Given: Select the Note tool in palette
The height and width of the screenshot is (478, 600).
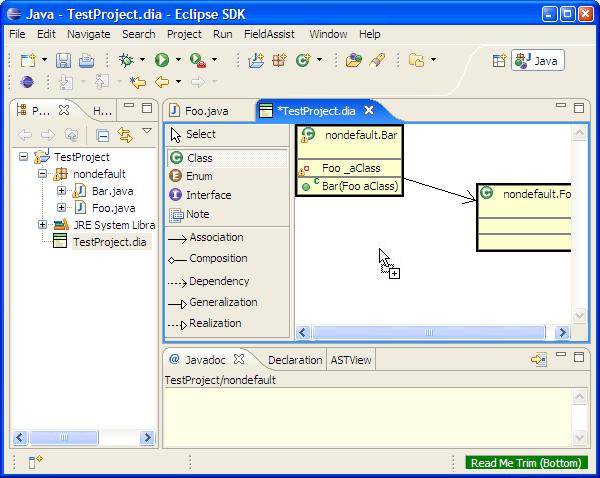Looking at the screenshot, I should (197, 214).
